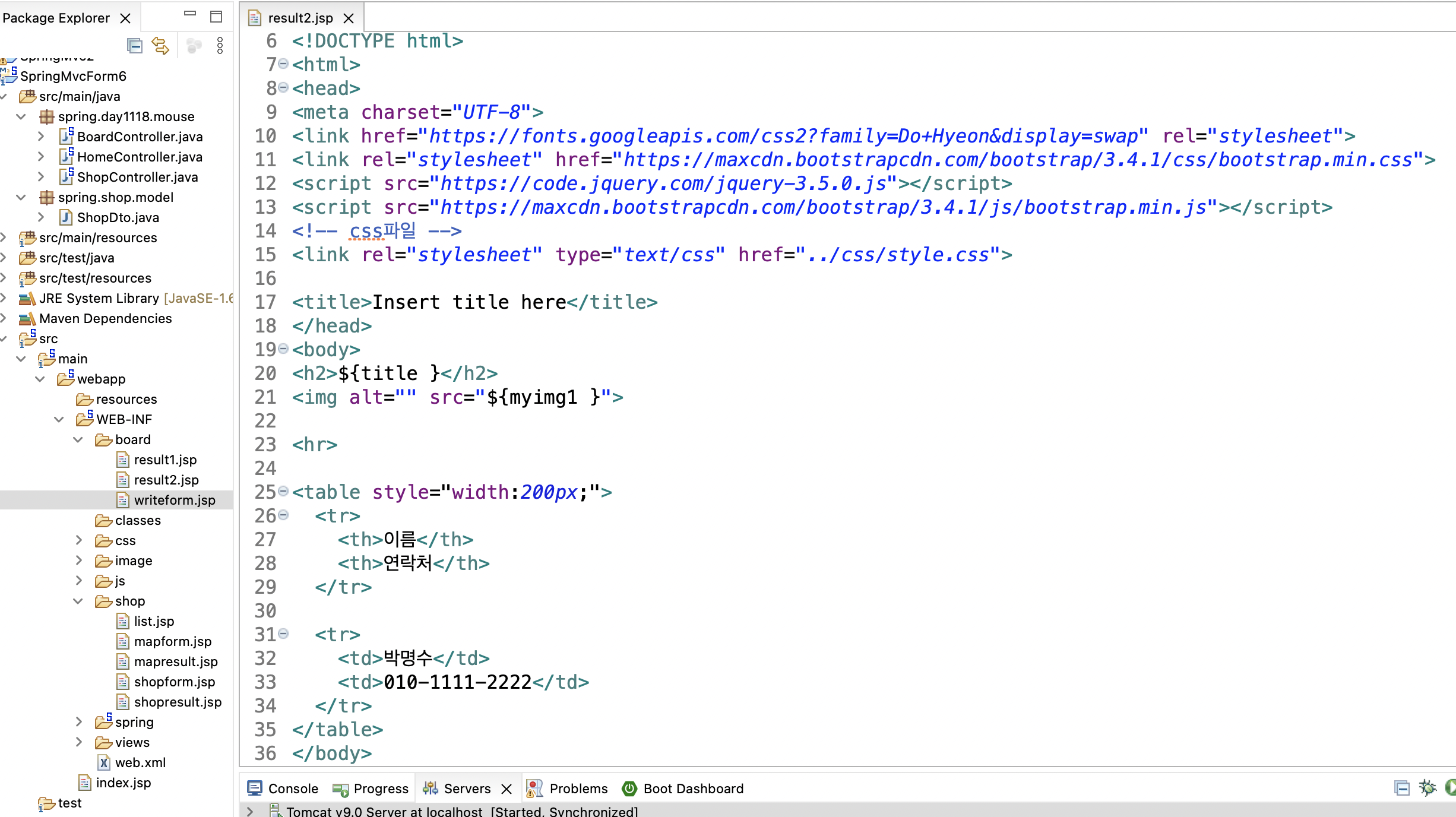The width and height of the screenshot is (1456, 817).
Task: Collapse the head tag fold at line 8
Action: (283, 88)
